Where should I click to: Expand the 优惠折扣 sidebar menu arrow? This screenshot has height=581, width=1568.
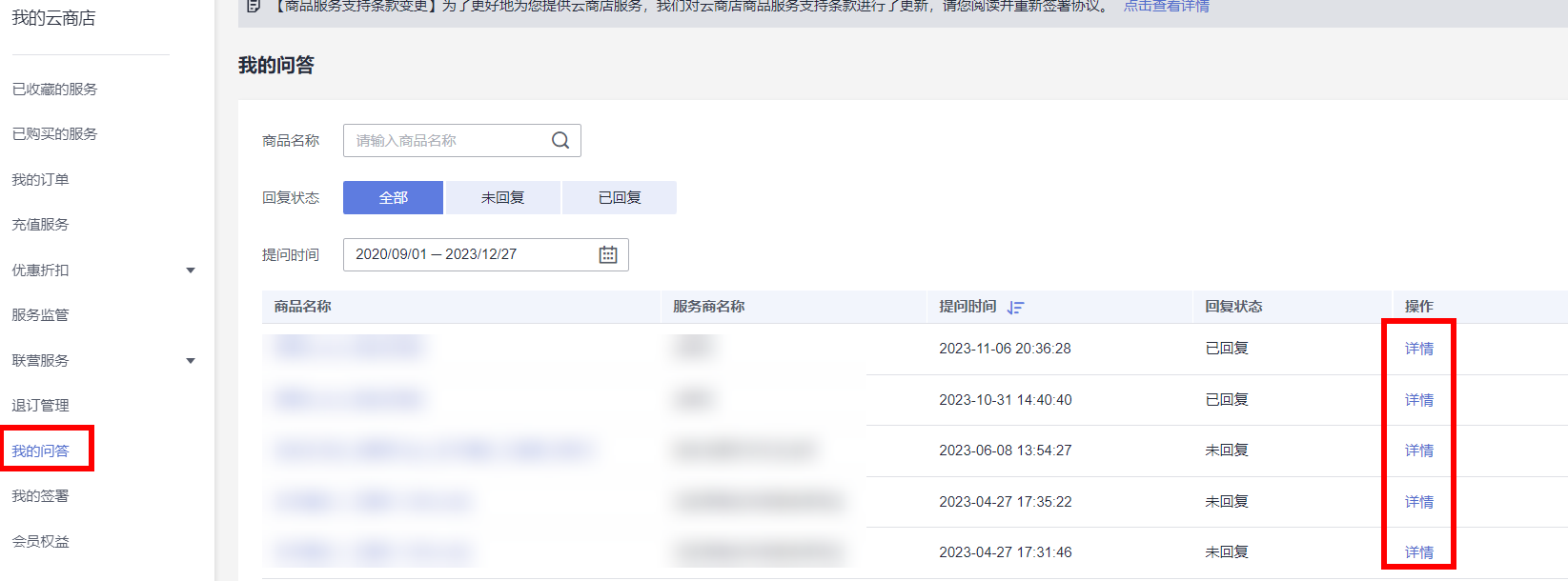coord(191,270)
